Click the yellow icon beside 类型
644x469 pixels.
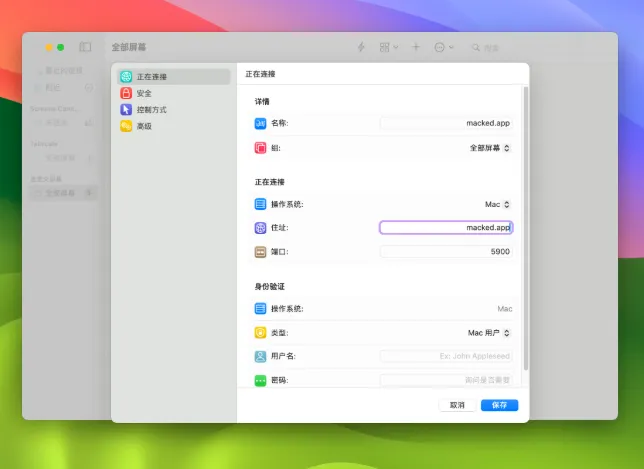click(x=260, y=333)
